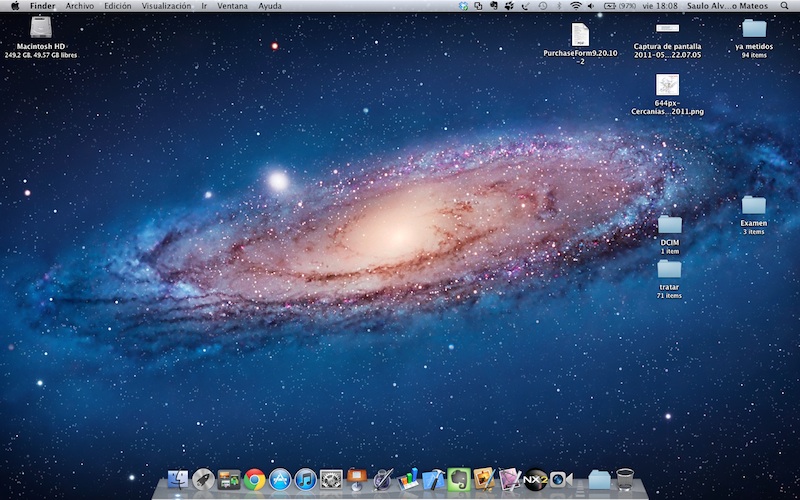The image size is (800, 500).
Task: Launch Google Chrome from the Dock
Action: point(255,480)
